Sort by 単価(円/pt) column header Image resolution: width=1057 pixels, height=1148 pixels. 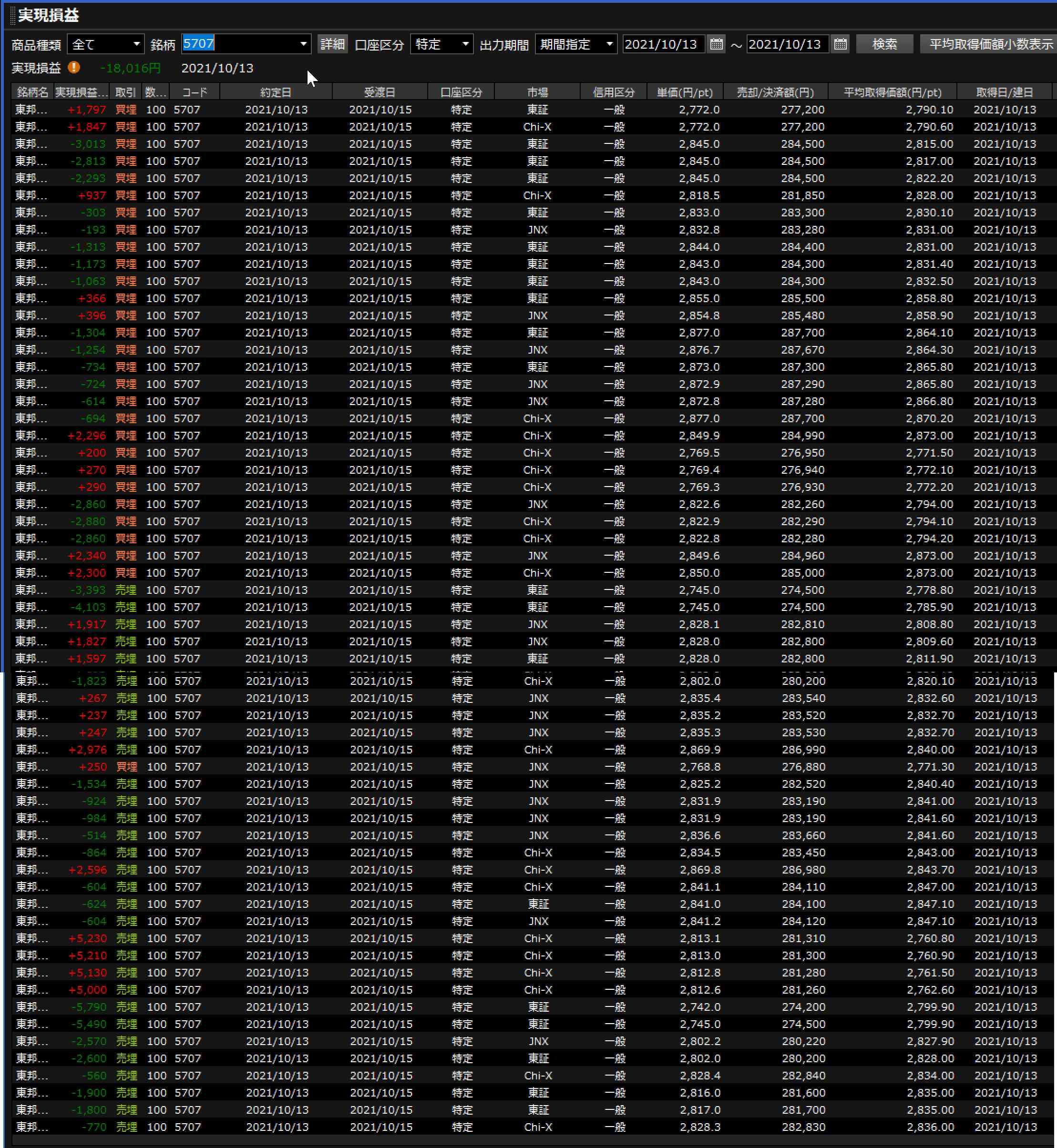(685, 92)
